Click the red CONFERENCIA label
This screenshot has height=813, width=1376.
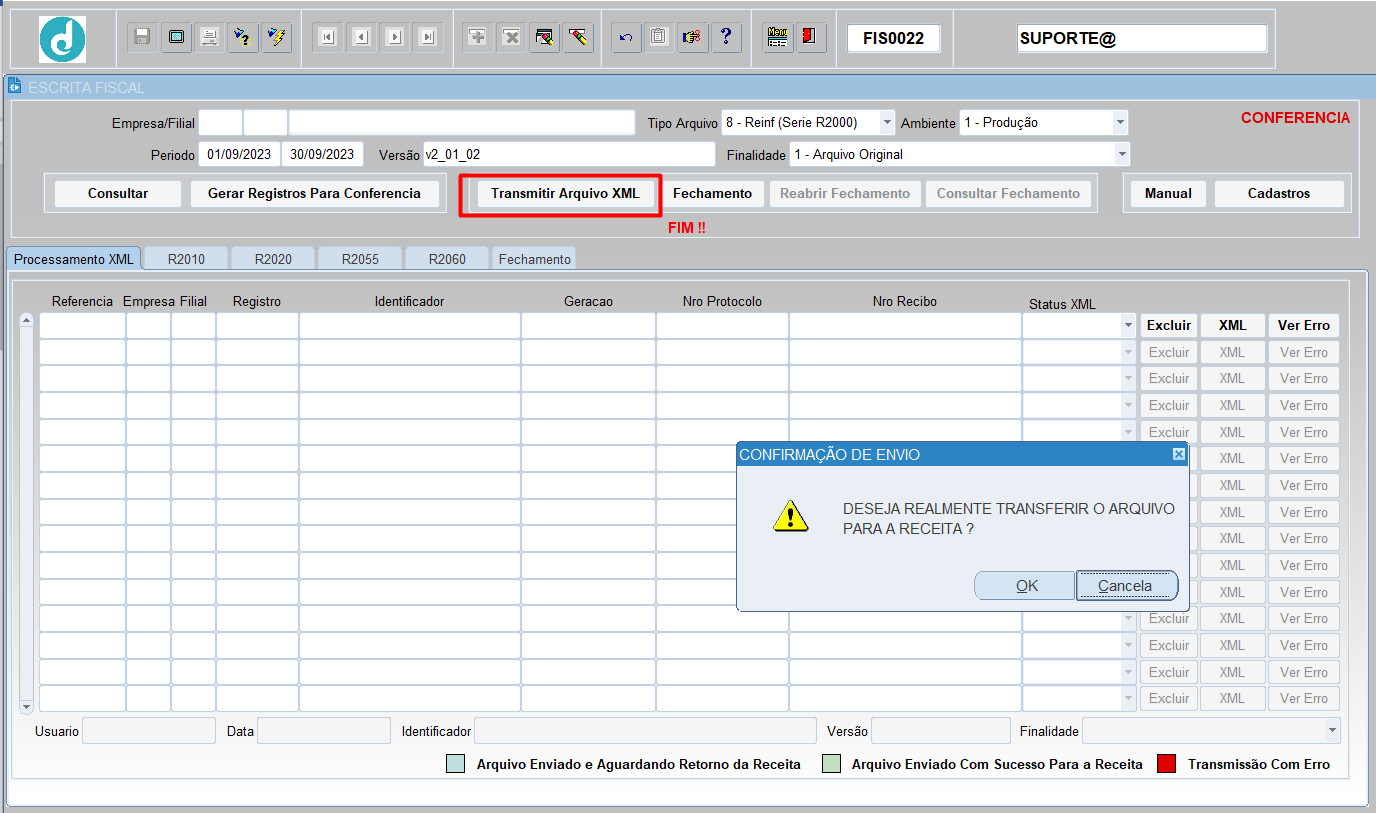tap(1295, 118)
